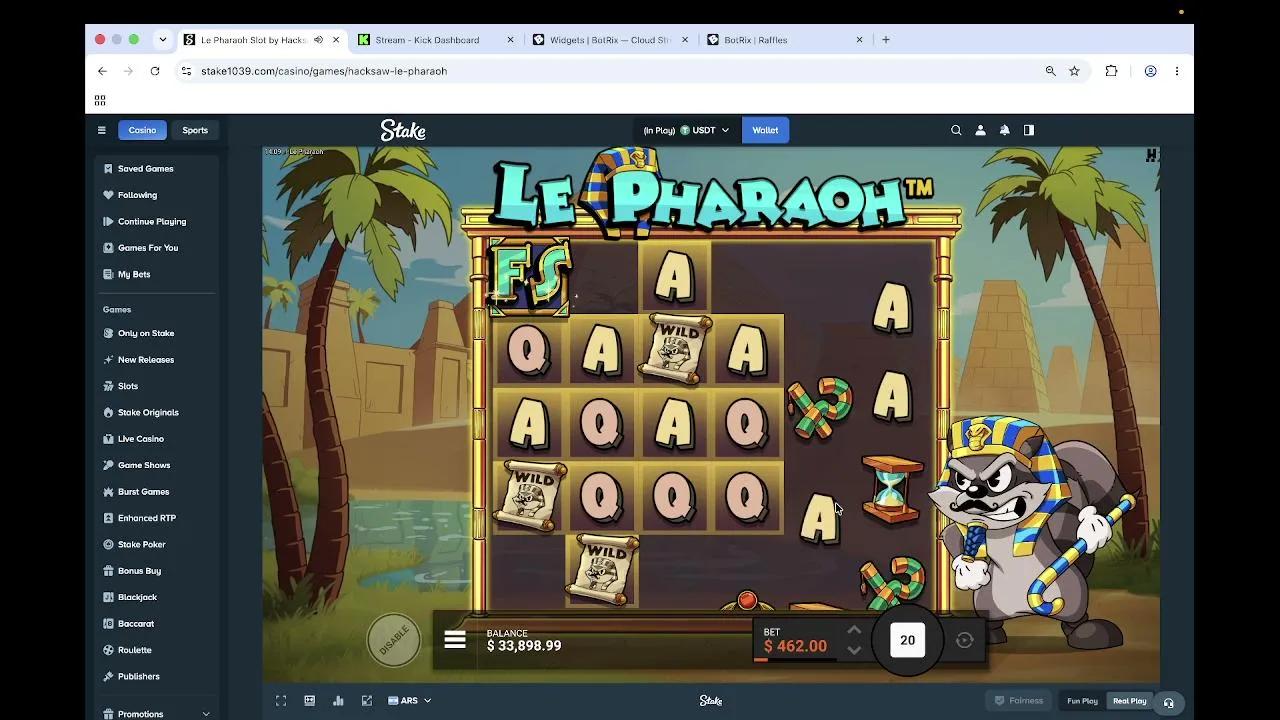Toggle the autoplay spin icon
The image size is (1280, 720).
click(964, 640)
